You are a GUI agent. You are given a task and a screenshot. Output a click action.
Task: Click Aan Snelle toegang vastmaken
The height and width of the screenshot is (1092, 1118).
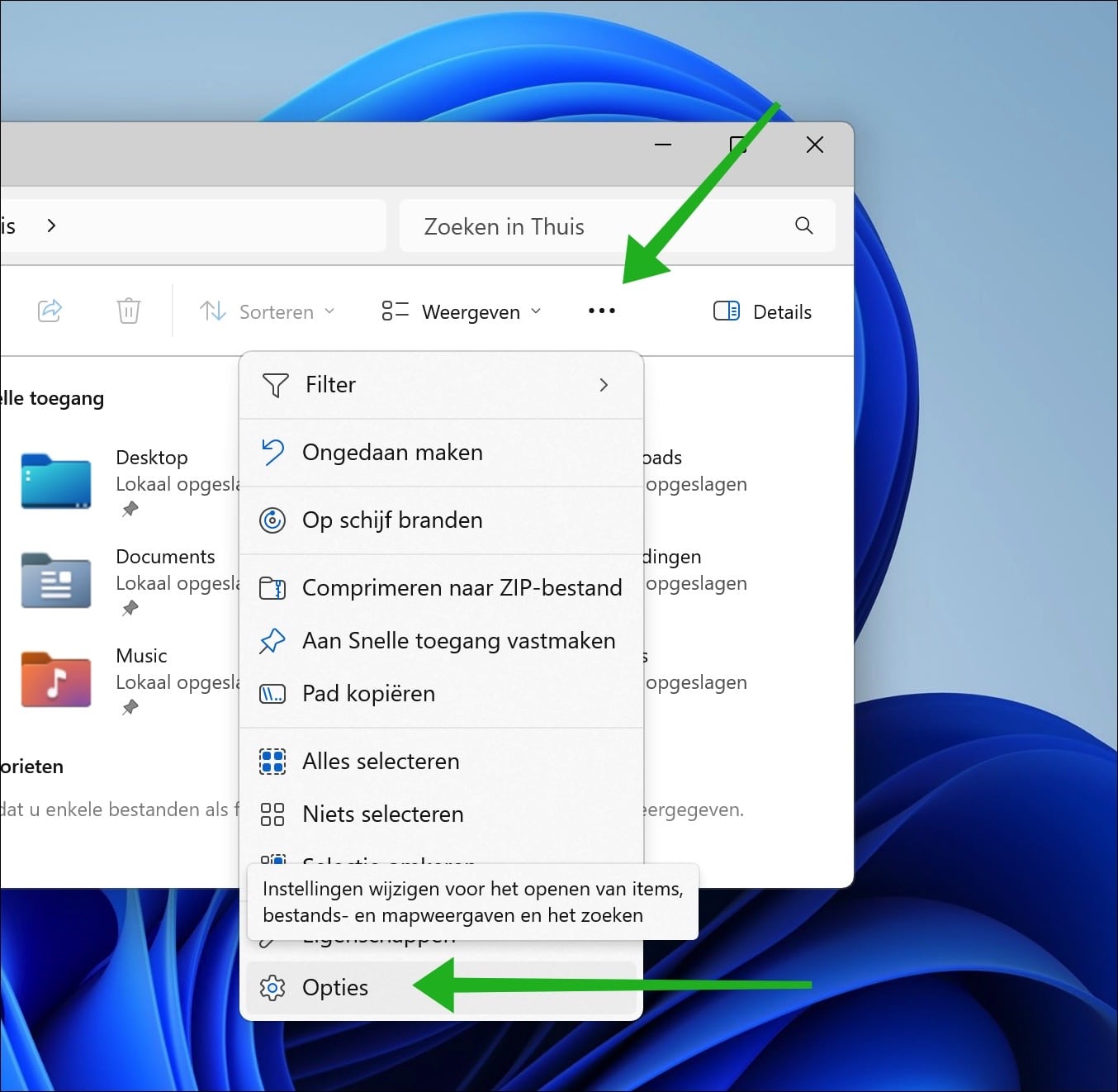point(458,640)
